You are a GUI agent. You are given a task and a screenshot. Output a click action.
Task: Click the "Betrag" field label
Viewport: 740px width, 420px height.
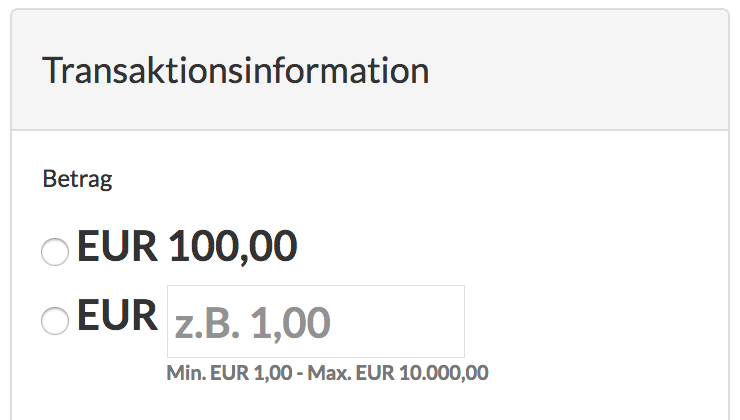pyautogui.click(x=77, y=180)
